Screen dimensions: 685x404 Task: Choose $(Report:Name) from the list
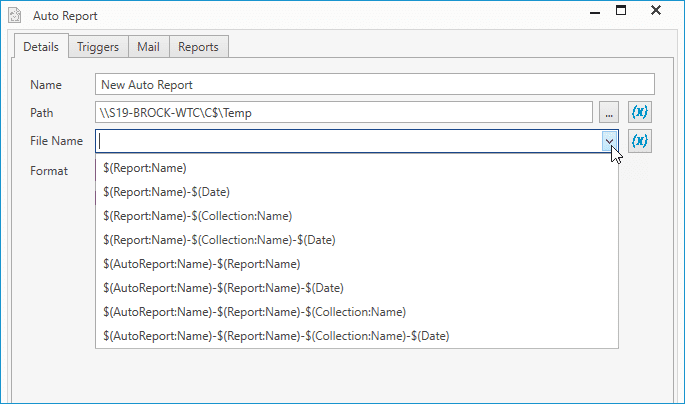356,168
